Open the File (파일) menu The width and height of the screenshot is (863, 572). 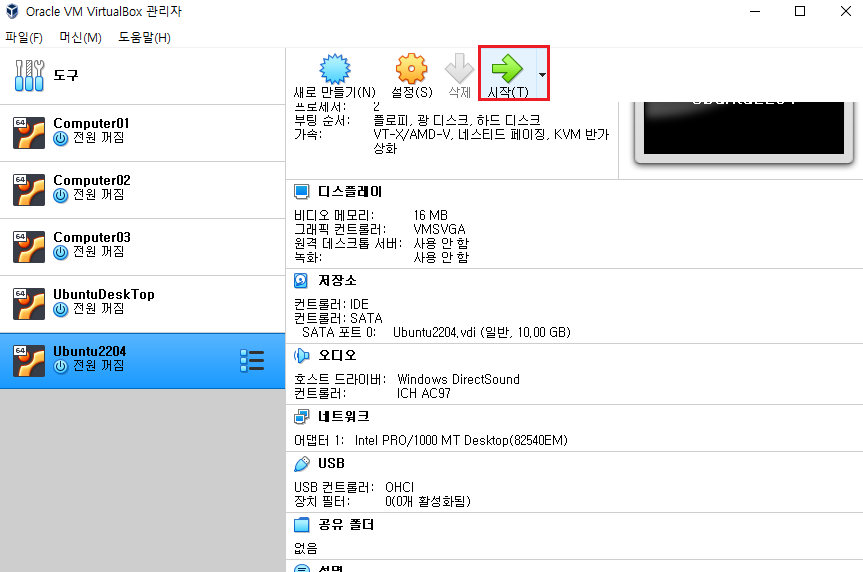(x=24, y=37)
